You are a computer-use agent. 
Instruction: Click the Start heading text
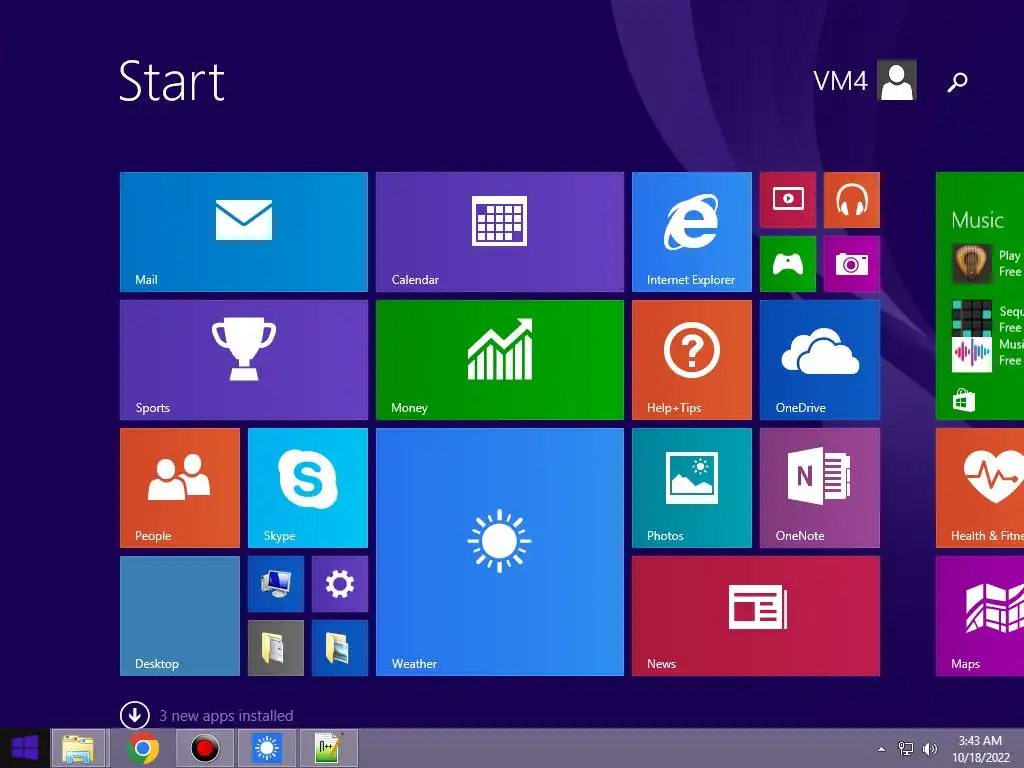click(x=172, y=81)
